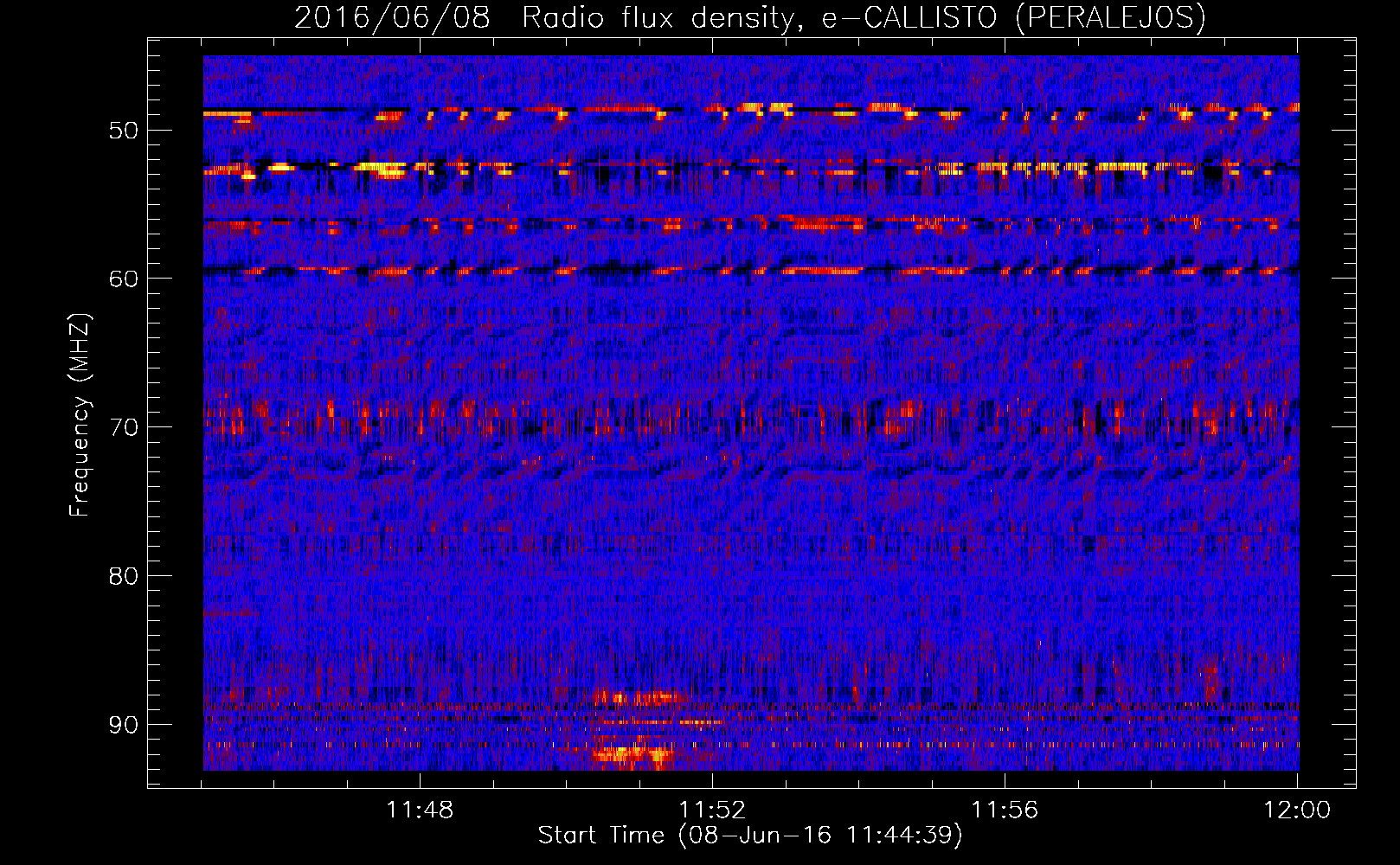Click the 80 frequency tick label
Viewport: 1400px width, 865px height.
[123, 576]
